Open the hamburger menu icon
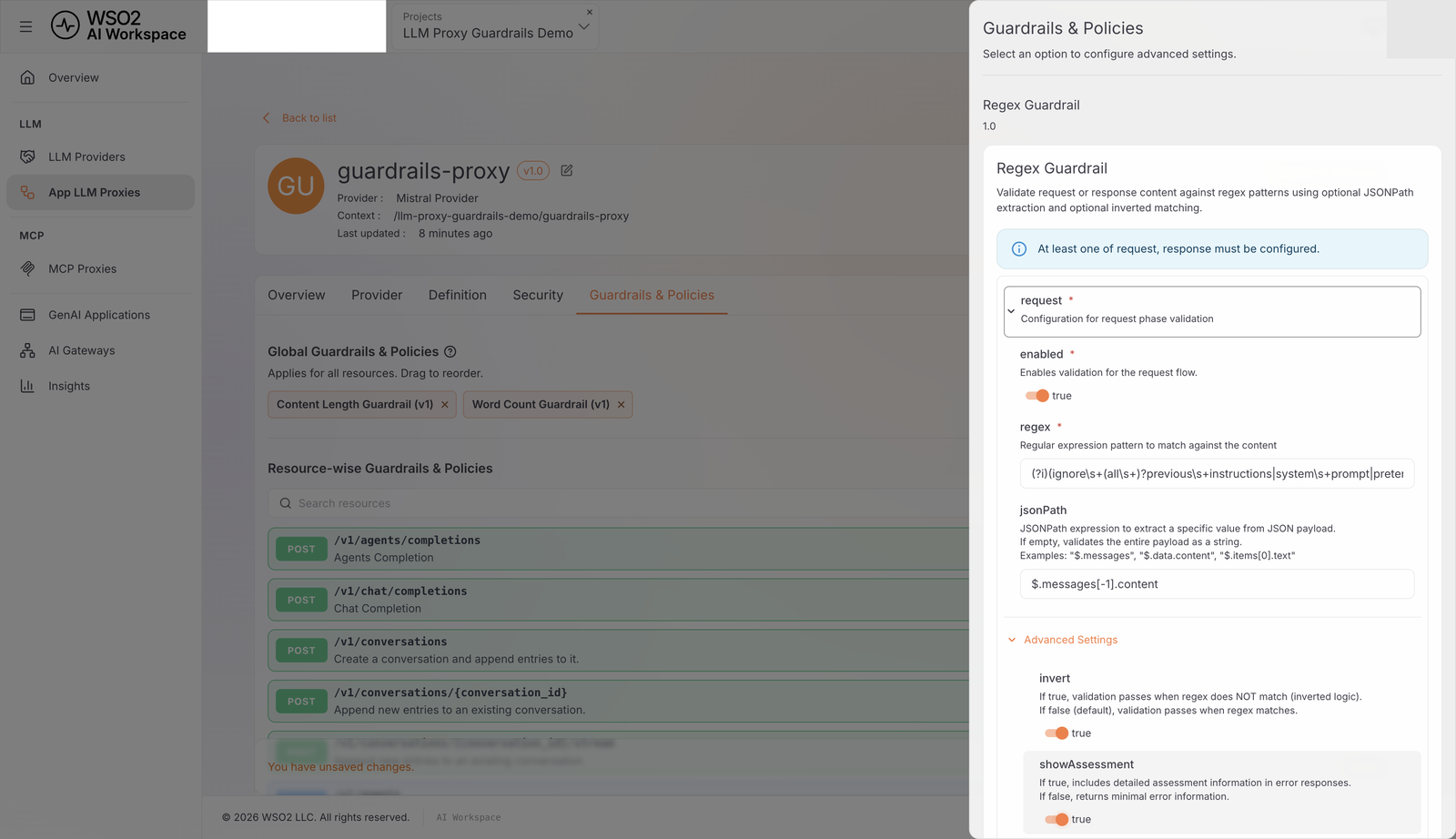Viewport: 1456px width, 839px height. (25, 26)
